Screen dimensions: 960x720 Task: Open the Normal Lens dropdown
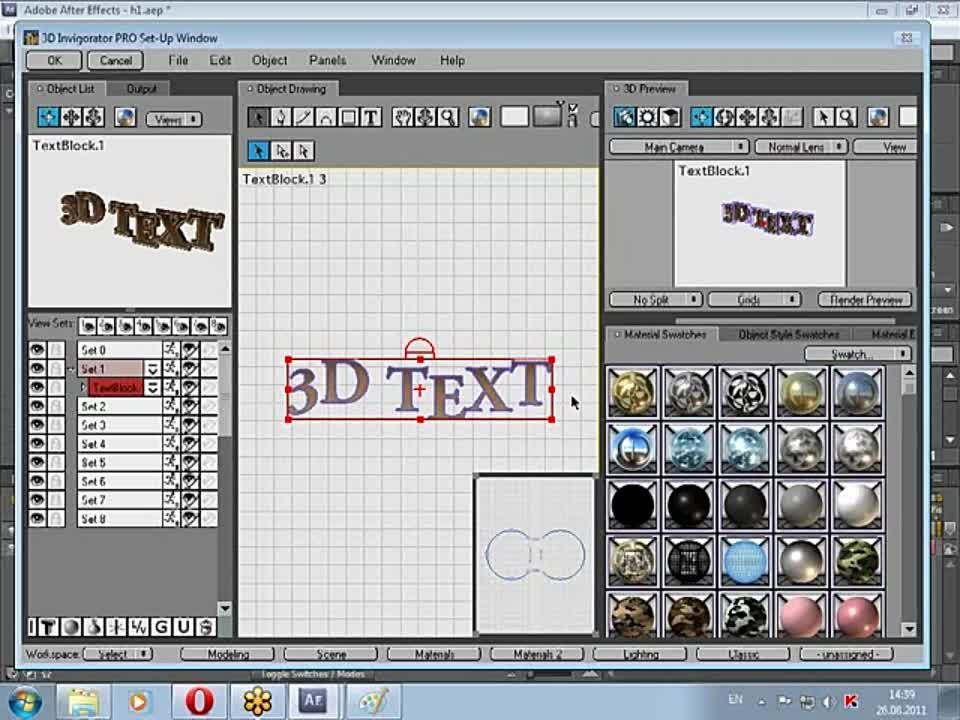(801, 147)
